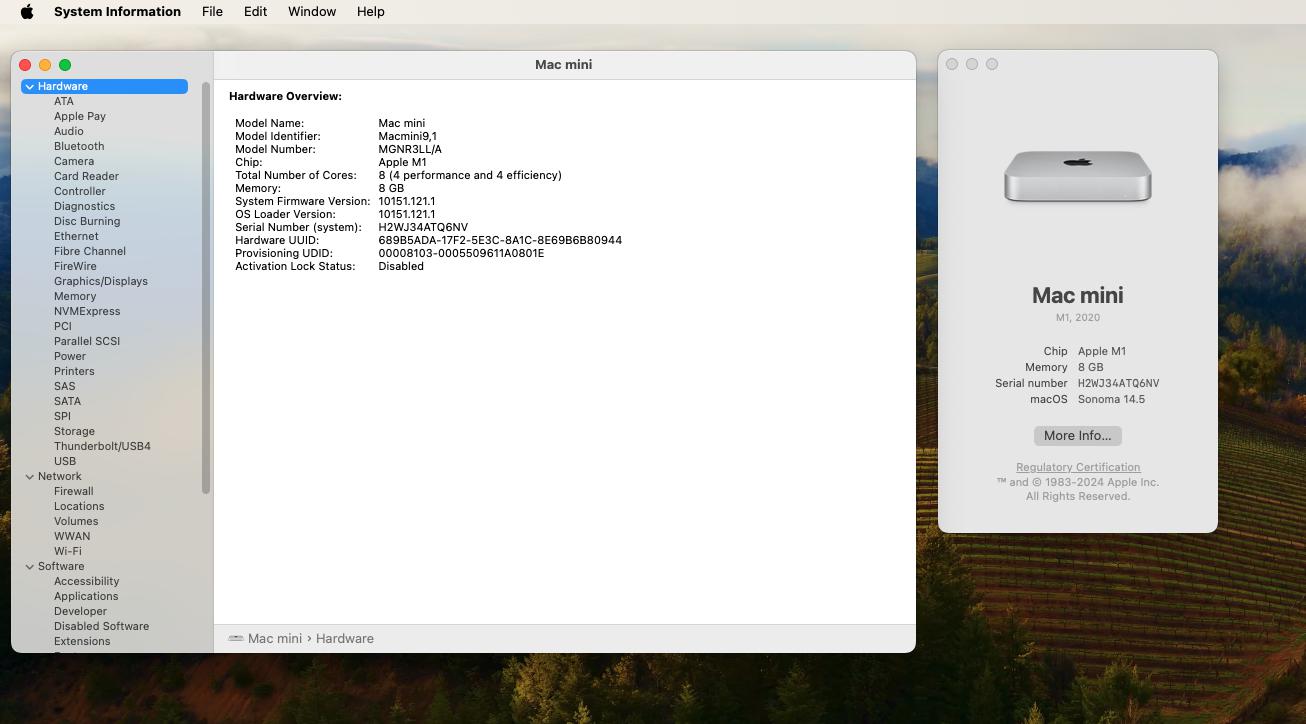Open the System Information menu
1306x724 pixels.
117,12
